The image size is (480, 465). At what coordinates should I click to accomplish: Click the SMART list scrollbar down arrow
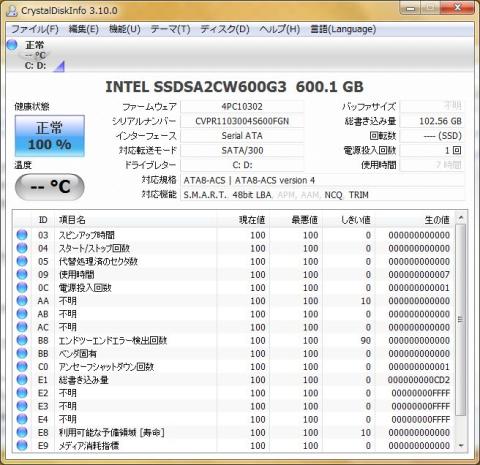(x=461, y=446)
